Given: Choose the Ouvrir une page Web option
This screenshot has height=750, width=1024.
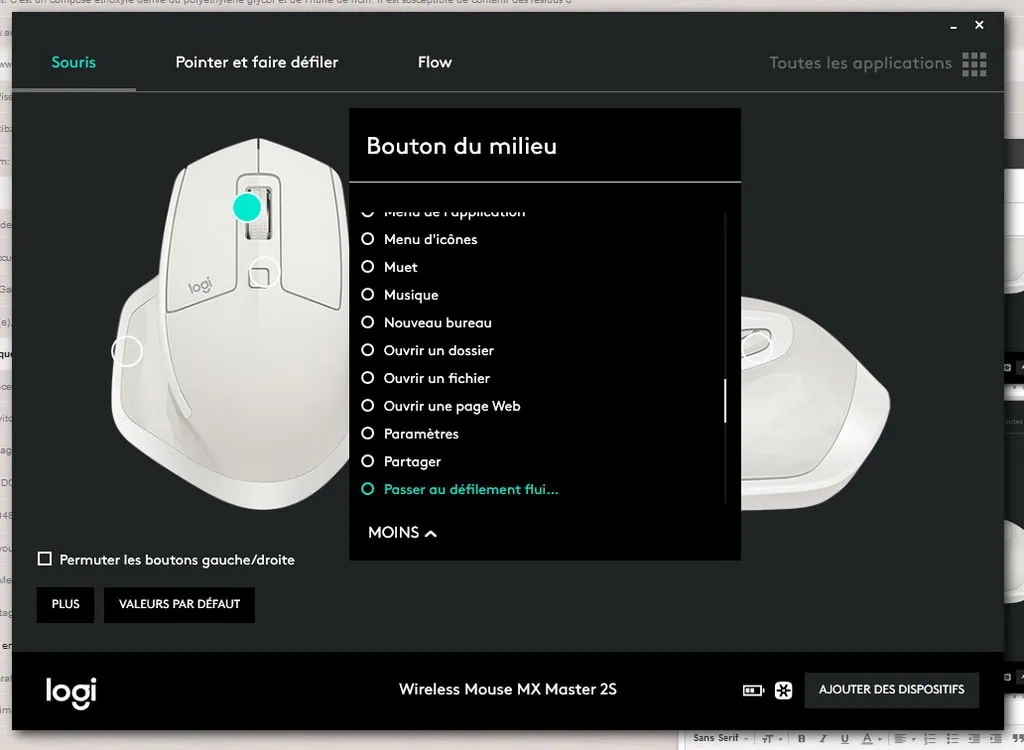Looking at the screenshot, I should click(x=441, y=406).
